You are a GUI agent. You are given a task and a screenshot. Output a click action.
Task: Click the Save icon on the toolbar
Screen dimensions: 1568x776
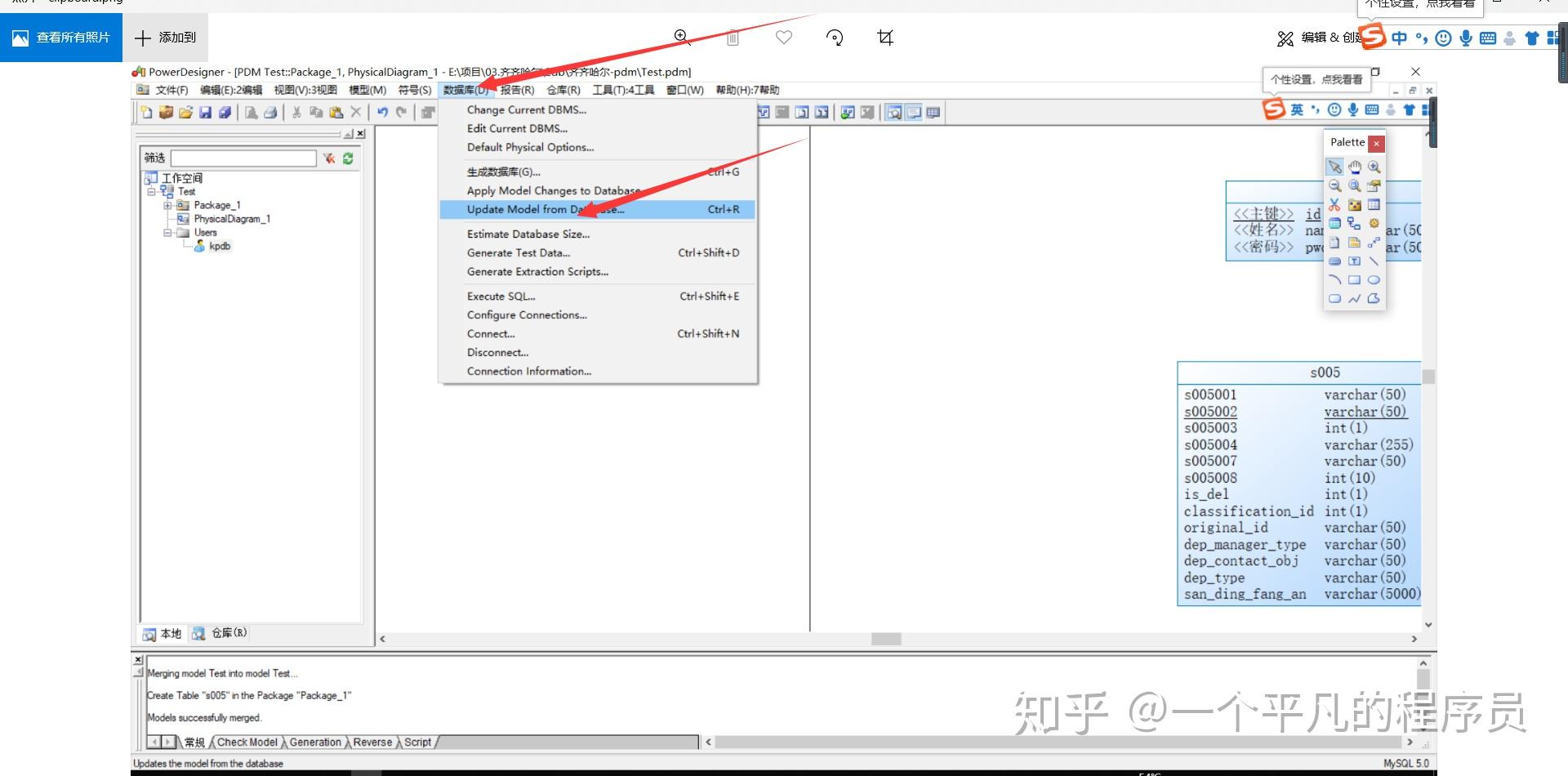[206, 113]
